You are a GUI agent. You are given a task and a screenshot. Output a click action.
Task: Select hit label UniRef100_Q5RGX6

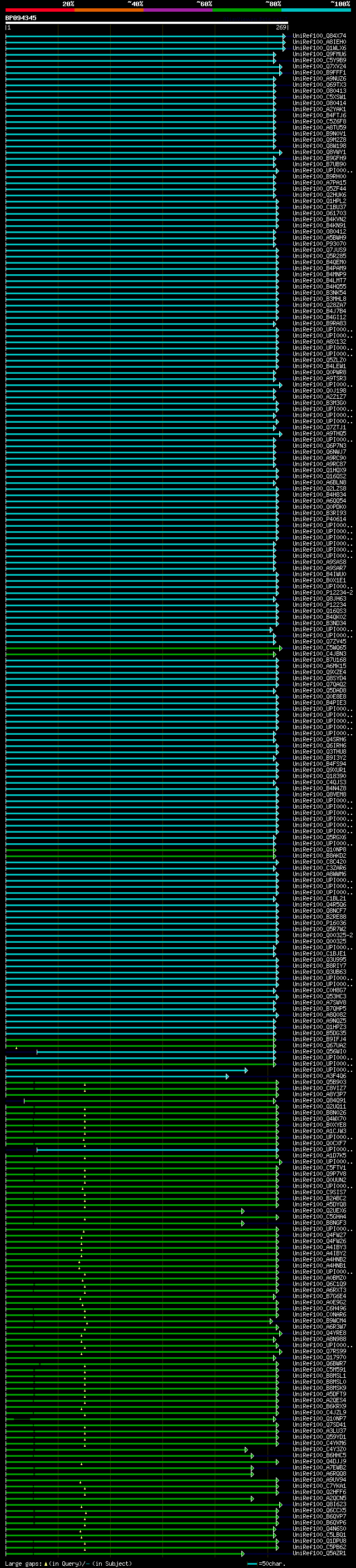click(x=319, y=838)
